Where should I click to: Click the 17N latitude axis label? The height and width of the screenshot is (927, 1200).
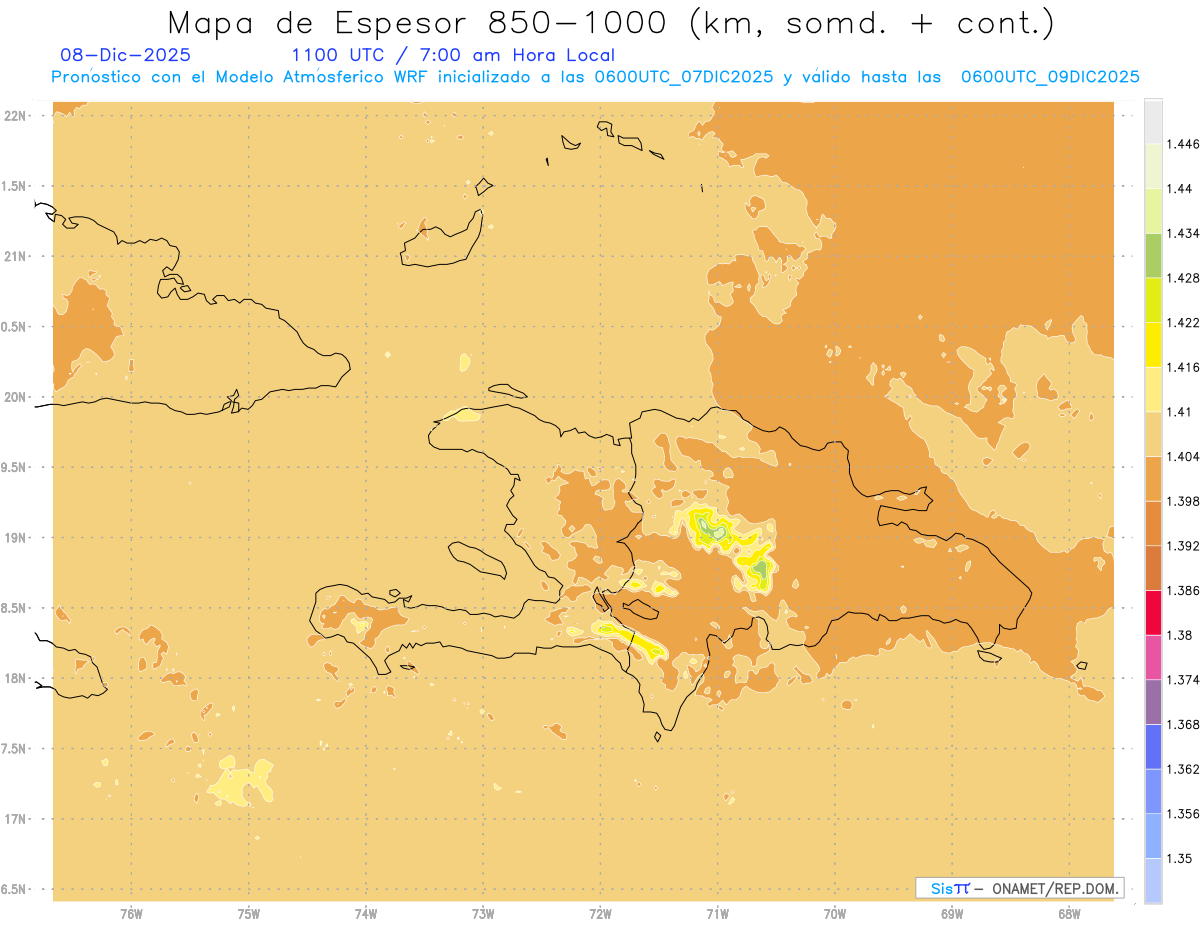pyautogui.click(x=15, y=819)
